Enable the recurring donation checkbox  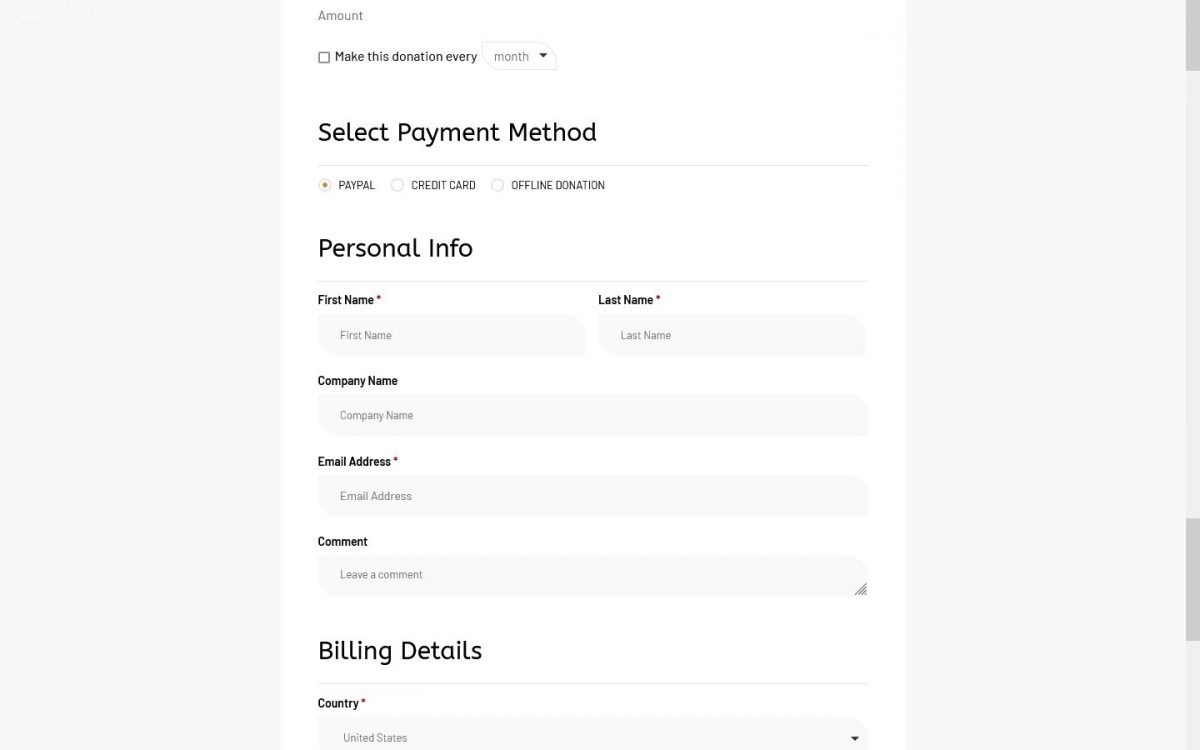click(324, 58)
